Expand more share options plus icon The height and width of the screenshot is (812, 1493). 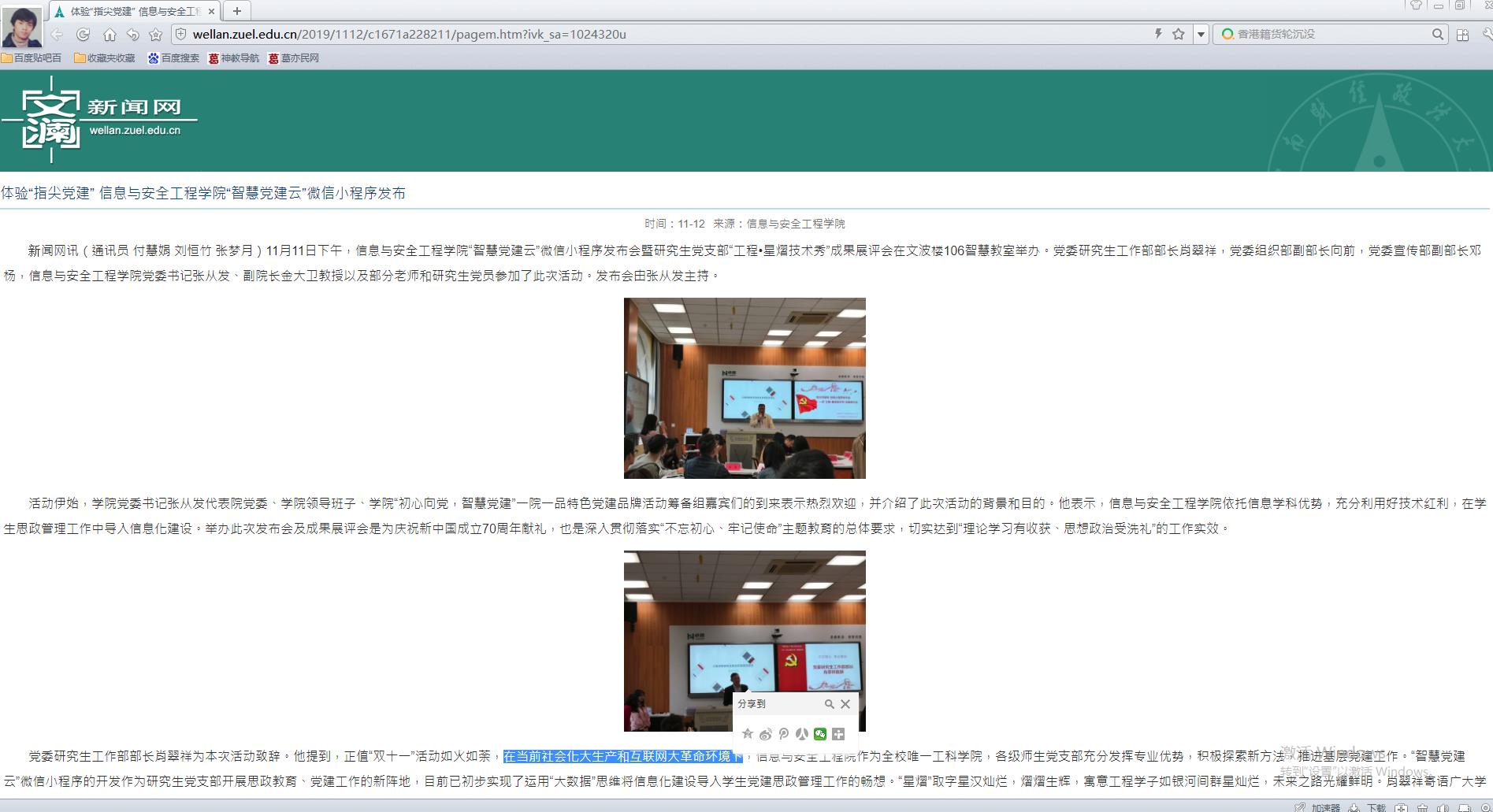tap(838, 734)
